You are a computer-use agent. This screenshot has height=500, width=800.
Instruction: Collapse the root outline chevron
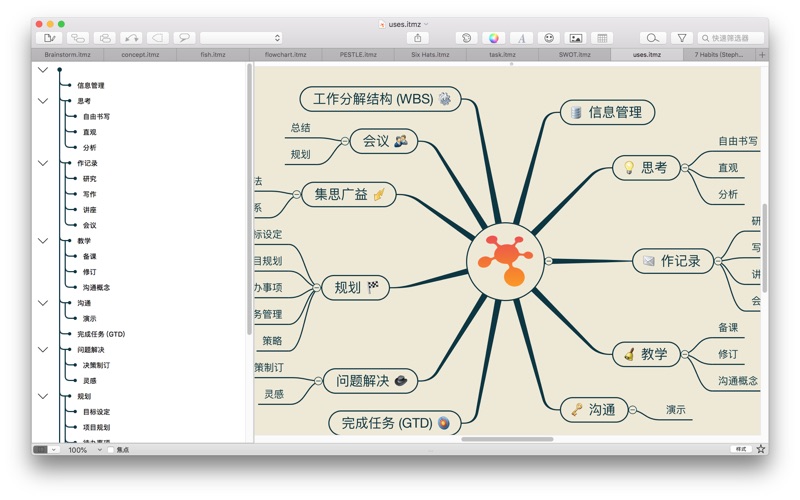[43, 69]
